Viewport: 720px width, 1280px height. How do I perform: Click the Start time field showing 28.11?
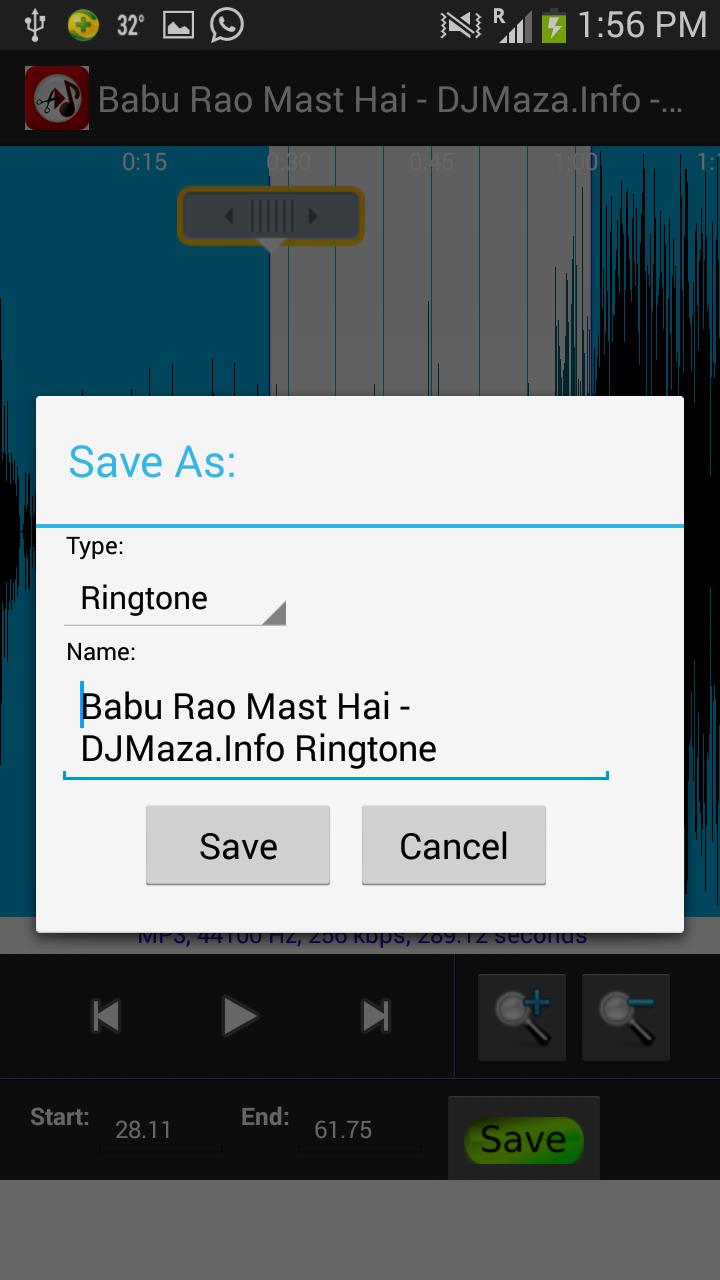point(160,1130)
